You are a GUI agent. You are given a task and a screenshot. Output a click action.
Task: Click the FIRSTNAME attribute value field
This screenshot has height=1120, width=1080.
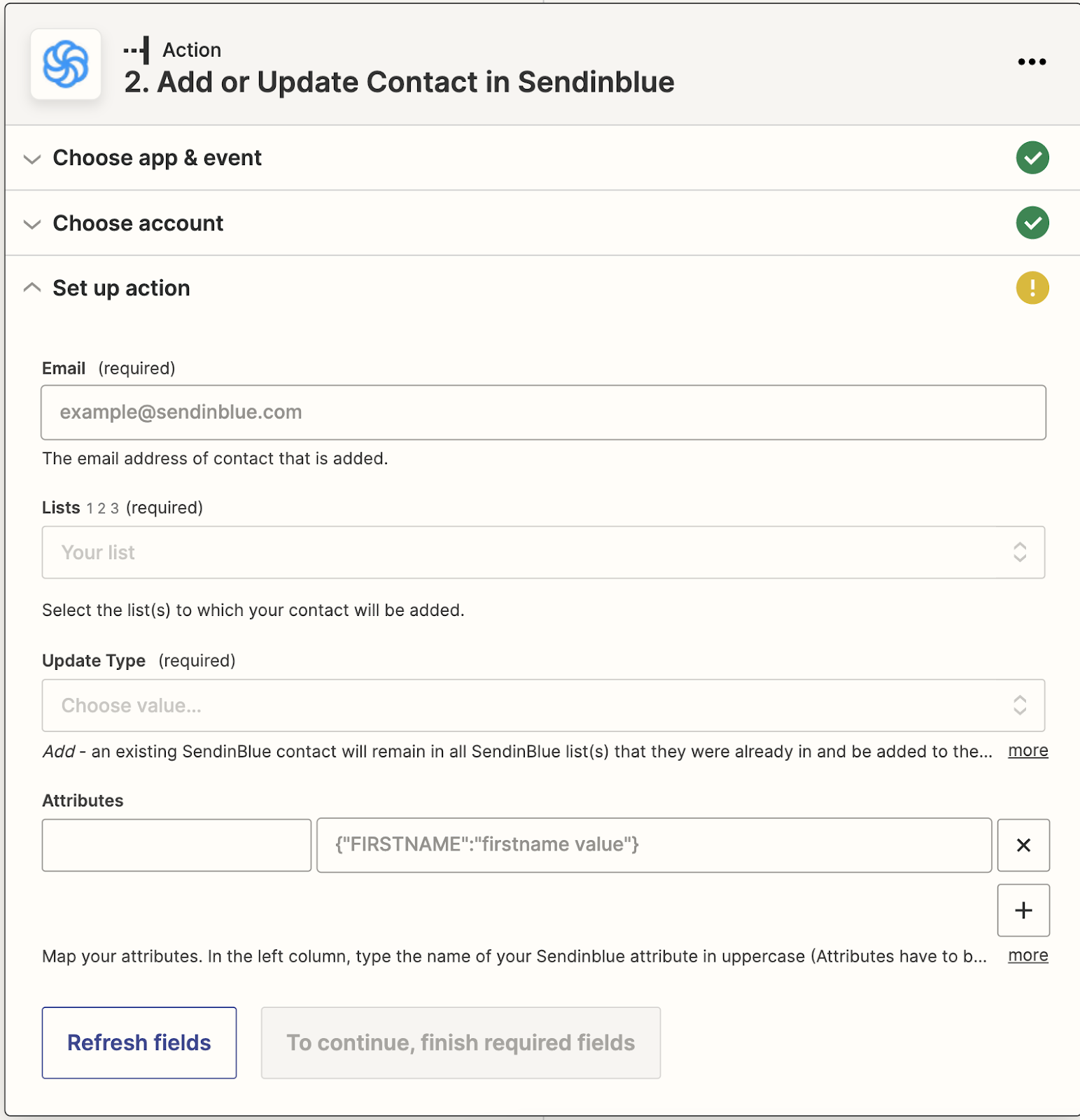654,845
